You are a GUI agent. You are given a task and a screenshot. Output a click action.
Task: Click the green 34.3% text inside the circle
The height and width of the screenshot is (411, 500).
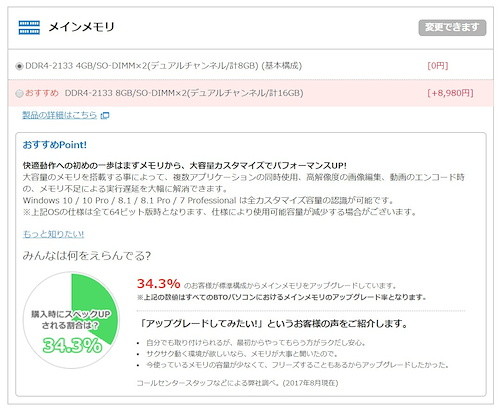pos(72,345)
